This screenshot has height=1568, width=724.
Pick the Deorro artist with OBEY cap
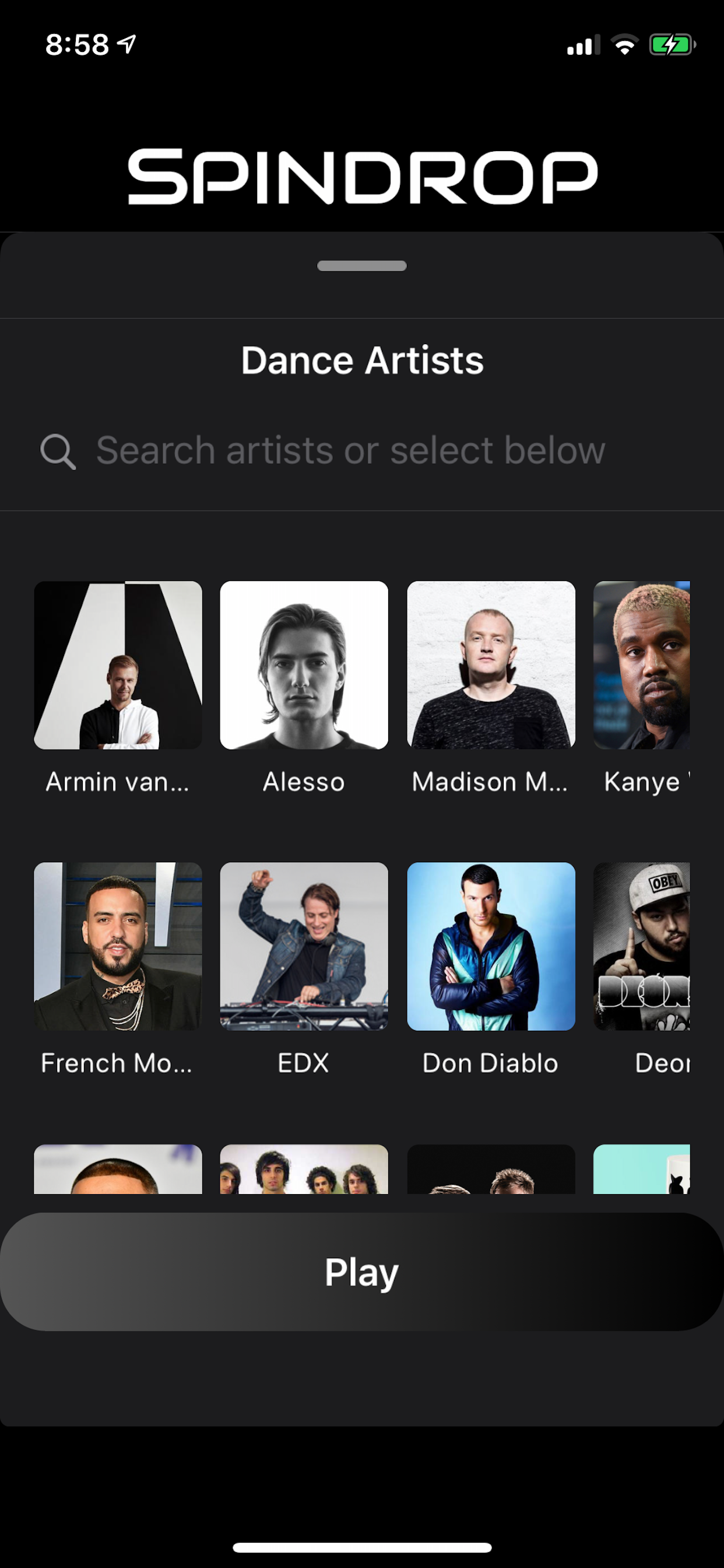tap(641, 946)
